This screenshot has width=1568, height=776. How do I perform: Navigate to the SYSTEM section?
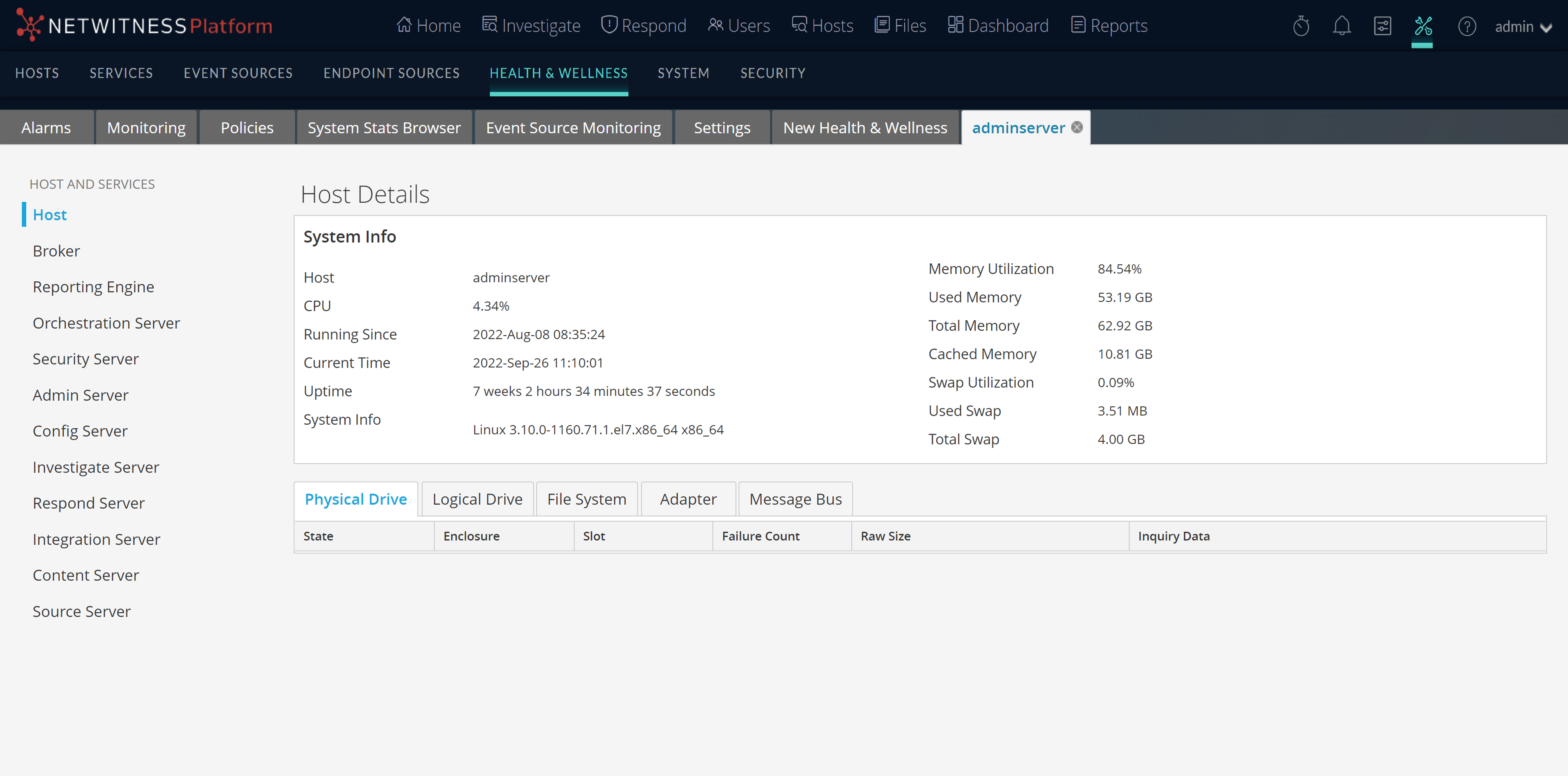tap(683, 73)
